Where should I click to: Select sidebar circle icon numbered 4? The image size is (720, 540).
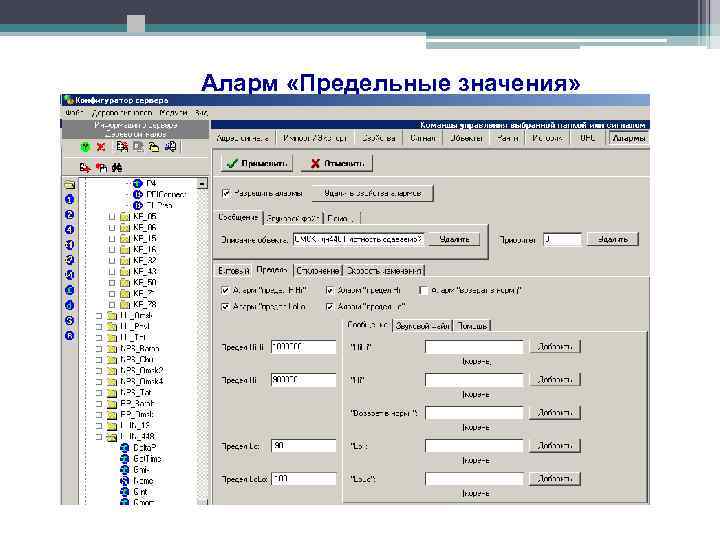click(69, 230)
